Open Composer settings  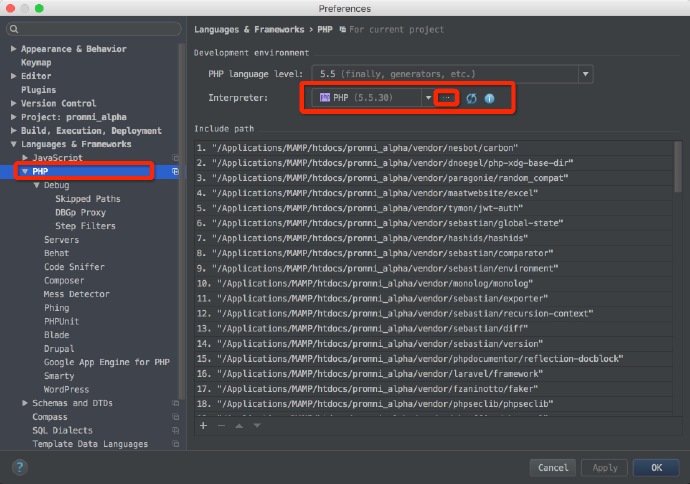click(x=64, y=281)
